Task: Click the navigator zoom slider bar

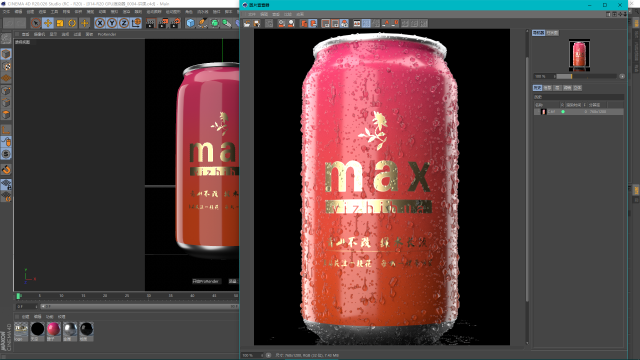Action: 587,76
